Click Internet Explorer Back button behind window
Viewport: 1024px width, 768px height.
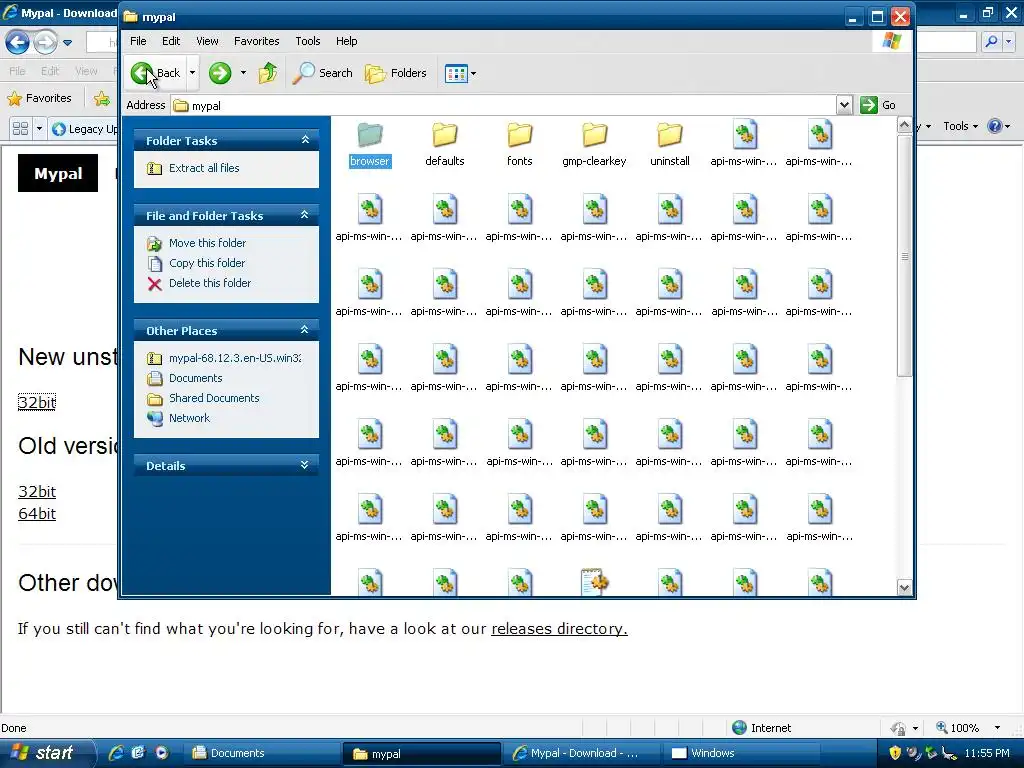[x=17, y=43]
